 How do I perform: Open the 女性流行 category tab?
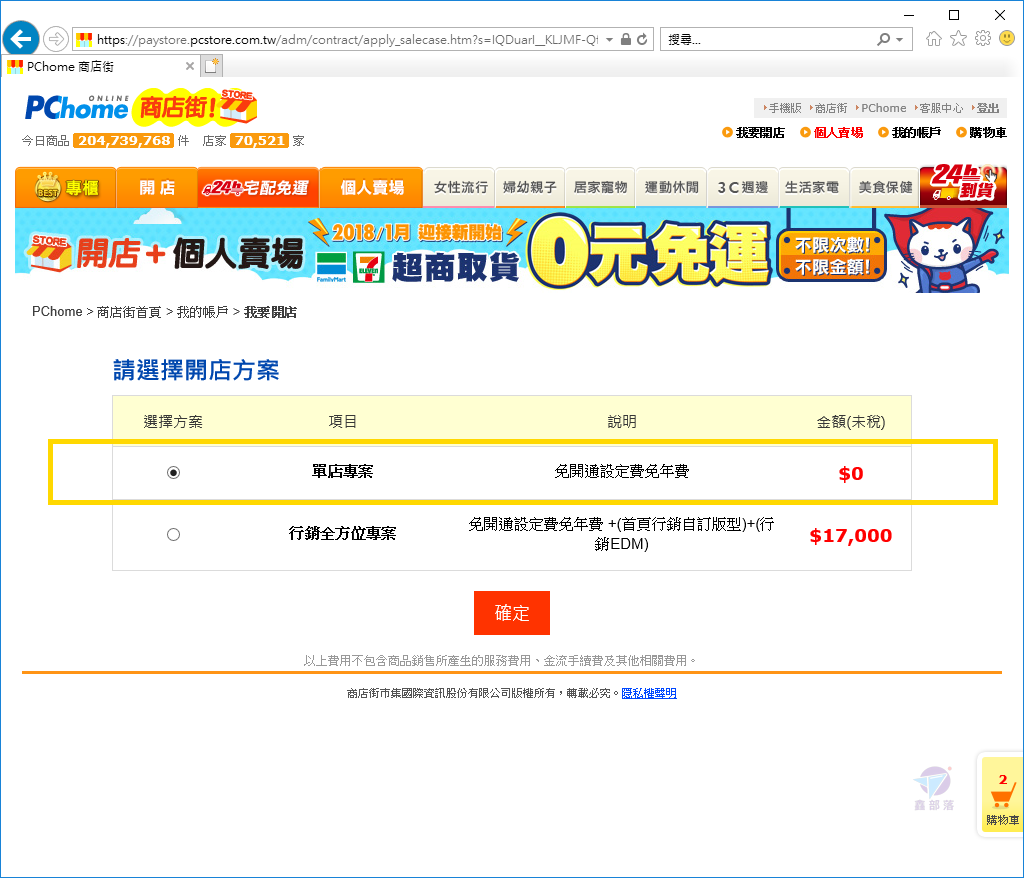(460, 187)
